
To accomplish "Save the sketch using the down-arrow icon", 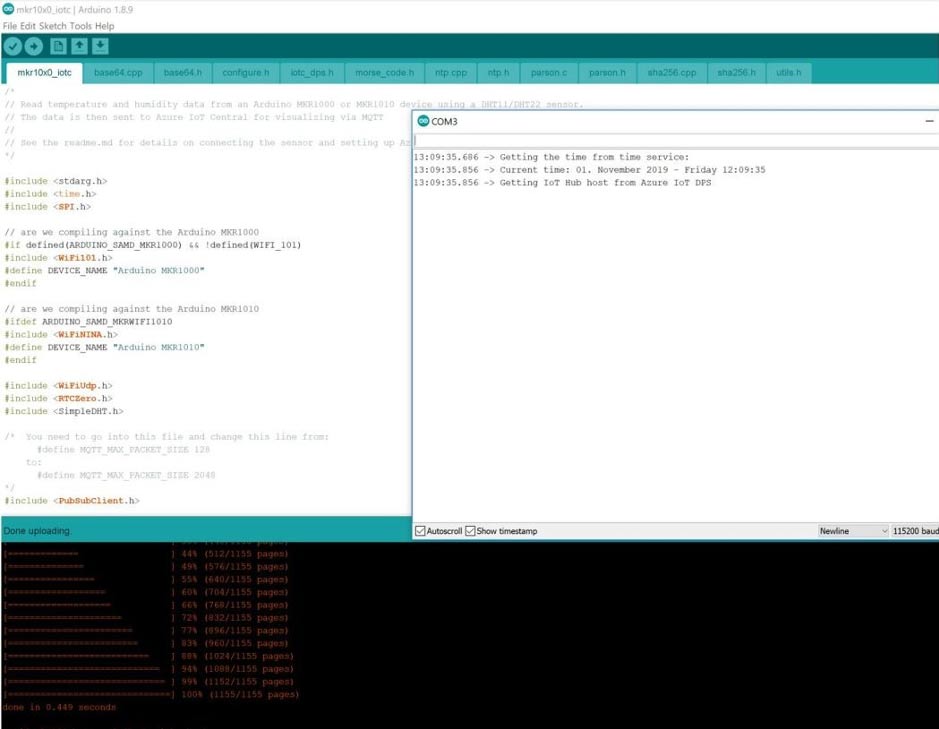I will click(x=101, y=45).
